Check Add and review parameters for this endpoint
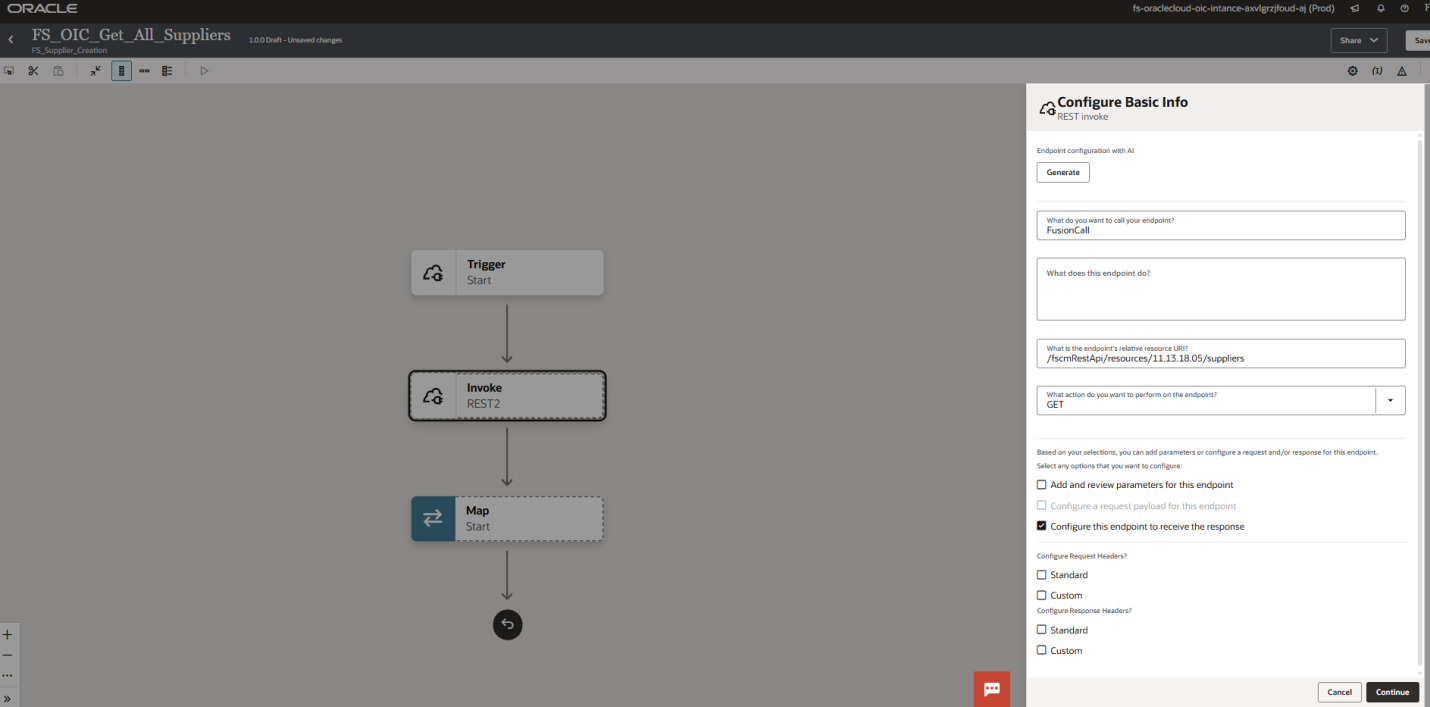1430x707 pixels. [1042, 485]
